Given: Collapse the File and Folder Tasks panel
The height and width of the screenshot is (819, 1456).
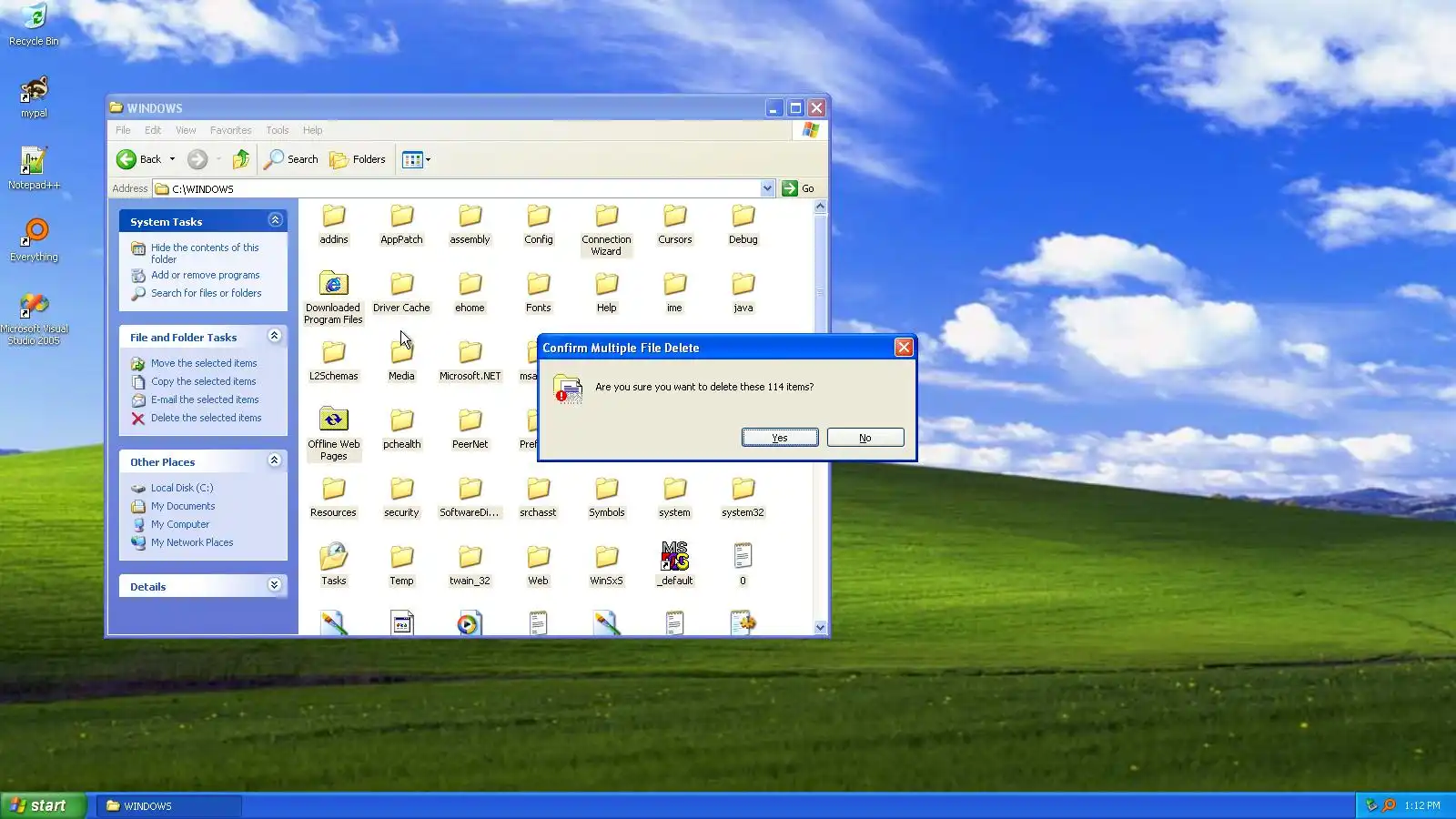Looking at the screenshot, I should (x=275, y=336).
